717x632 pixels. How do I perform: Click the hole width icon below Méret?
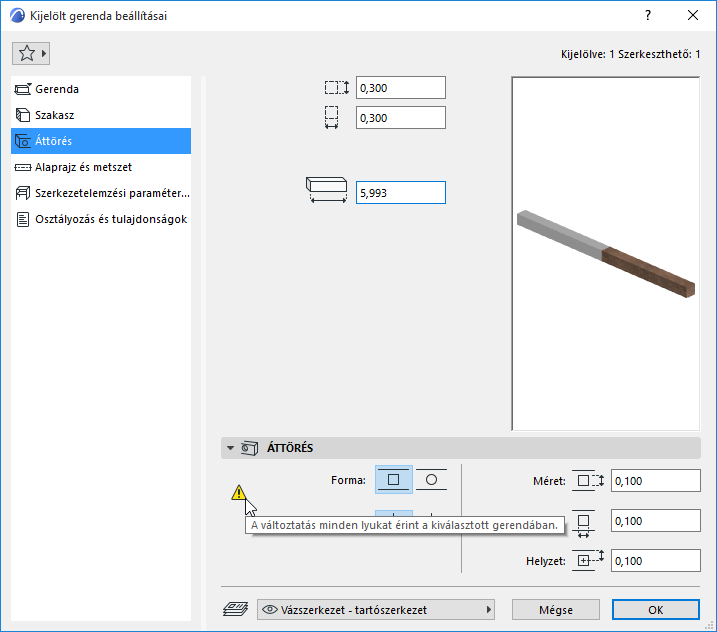583,523
